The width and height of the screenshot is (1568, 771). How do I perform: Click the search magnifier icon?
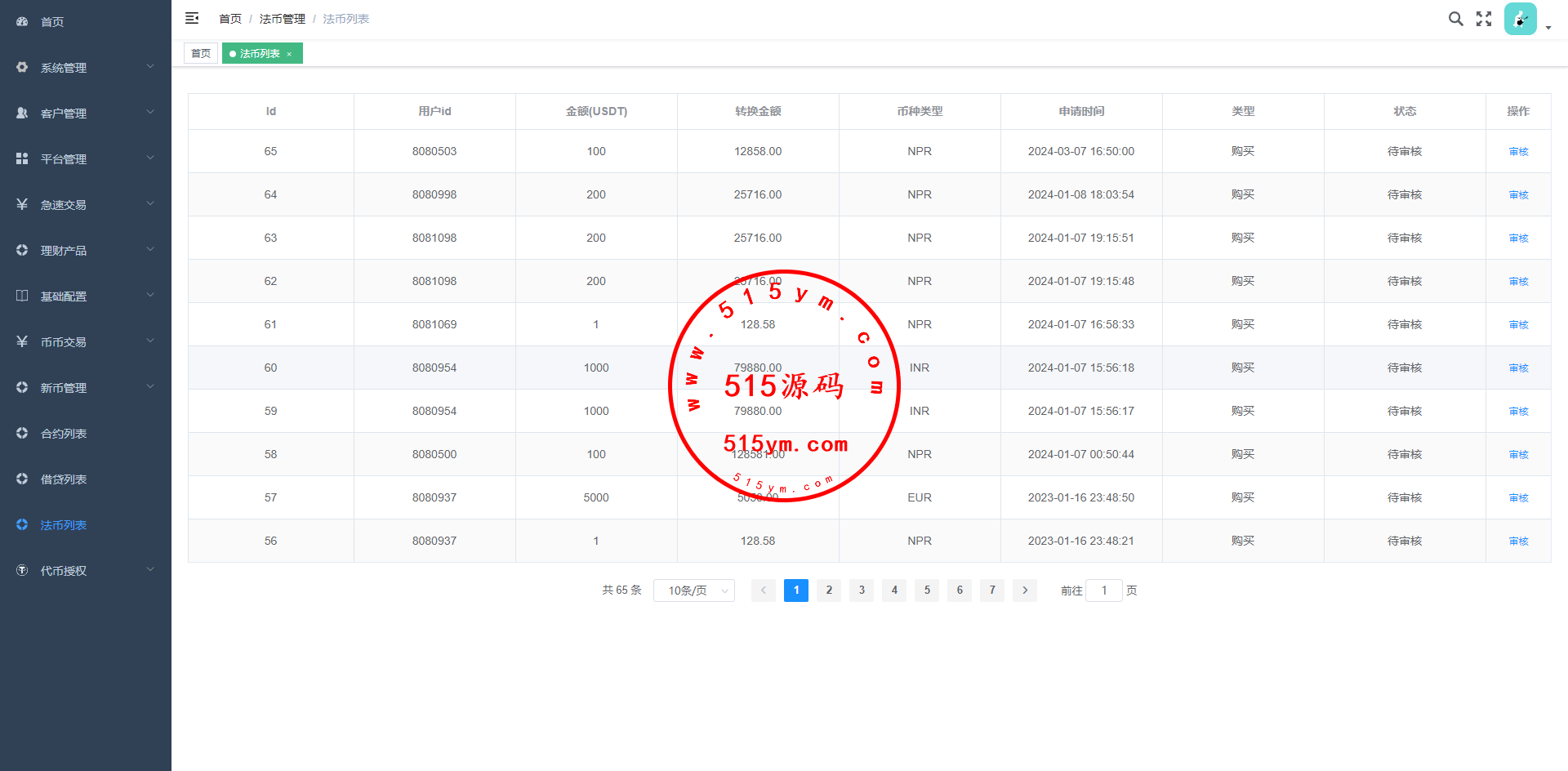(x=1455, y=19)
